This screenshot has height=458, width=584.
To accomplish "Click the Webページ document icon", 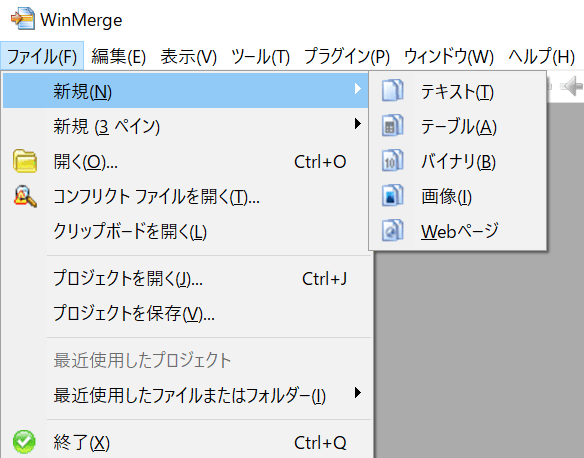I will pyautogui.click(x=393, y=230).
